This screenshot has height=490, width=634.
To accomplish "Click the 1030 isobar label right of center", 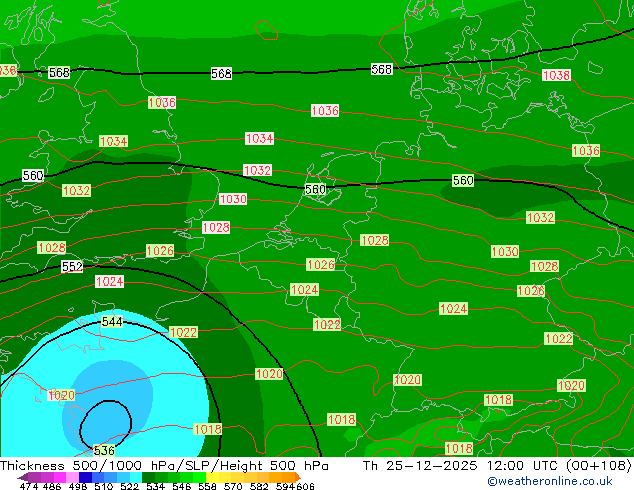I will pyautogui.click(x=505, y=252).
